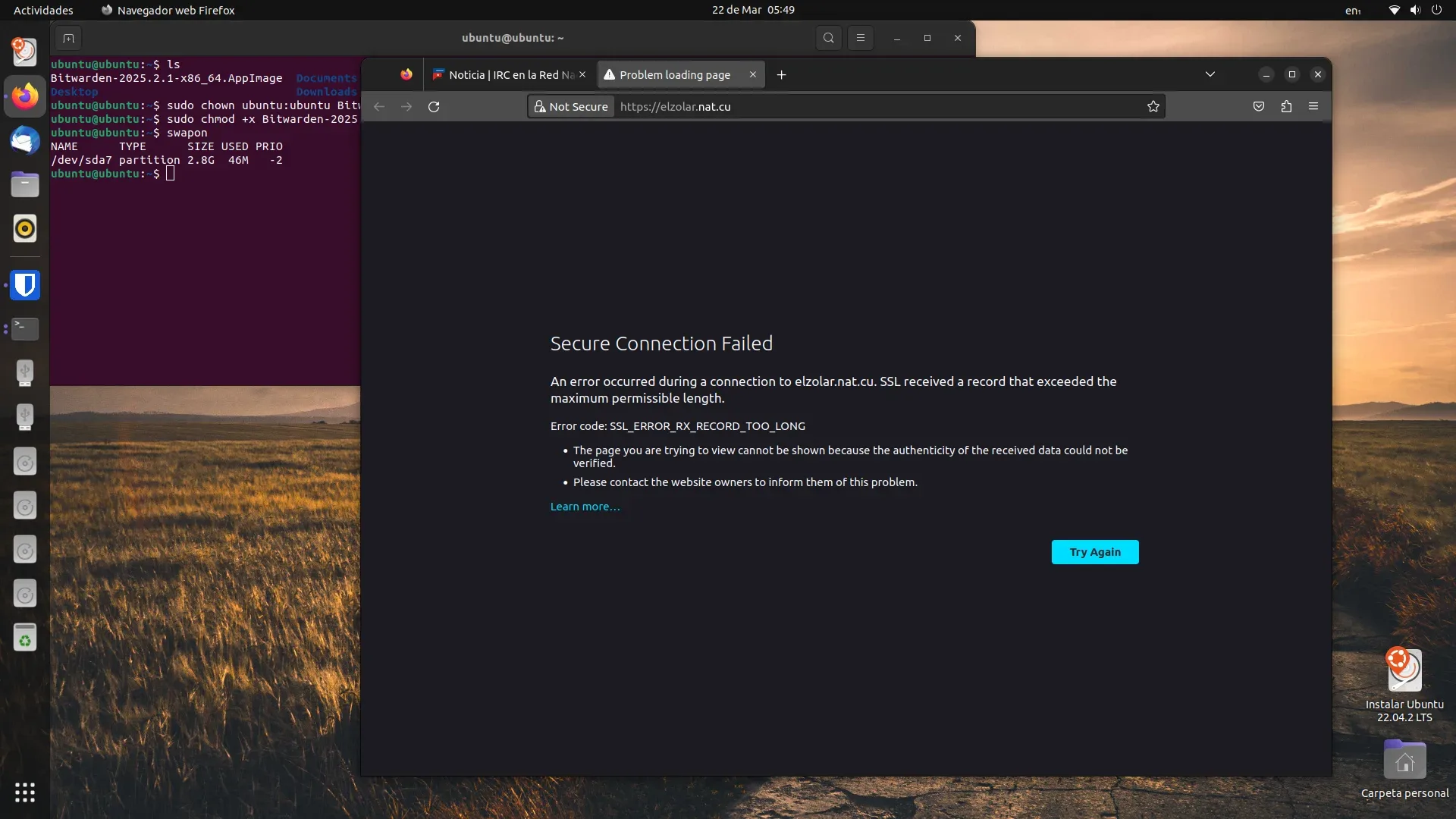Image resolution: width=1456 pixels, height=819 pixels.
Task: Click the SSL_ERROR_RX_RECORD_TOO_LONG error code text
Action: (x=707, y=426)
